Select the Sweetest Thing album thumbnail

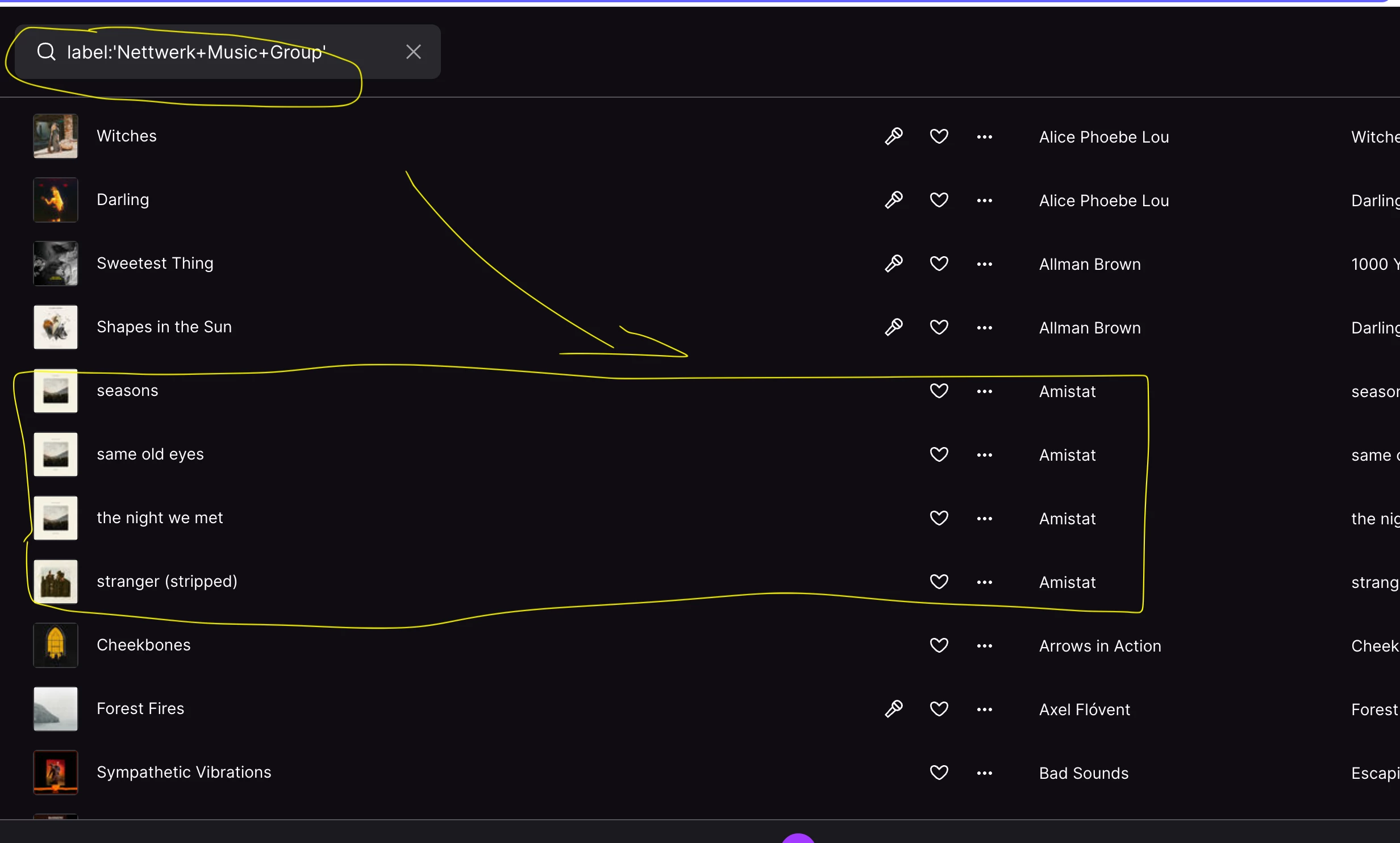56,264
